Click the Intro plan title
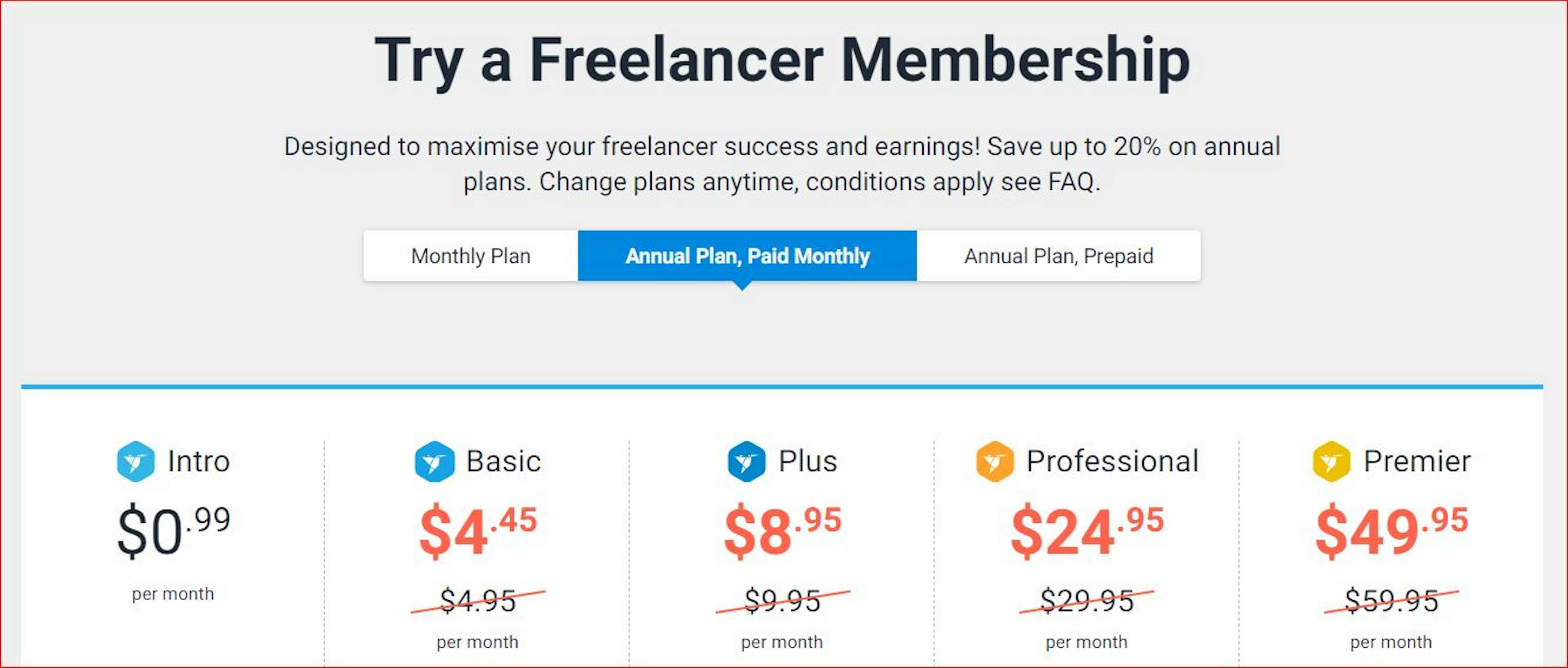This screenshot has height=668, width=1568. pyautogui.click(x=198, y=461)
